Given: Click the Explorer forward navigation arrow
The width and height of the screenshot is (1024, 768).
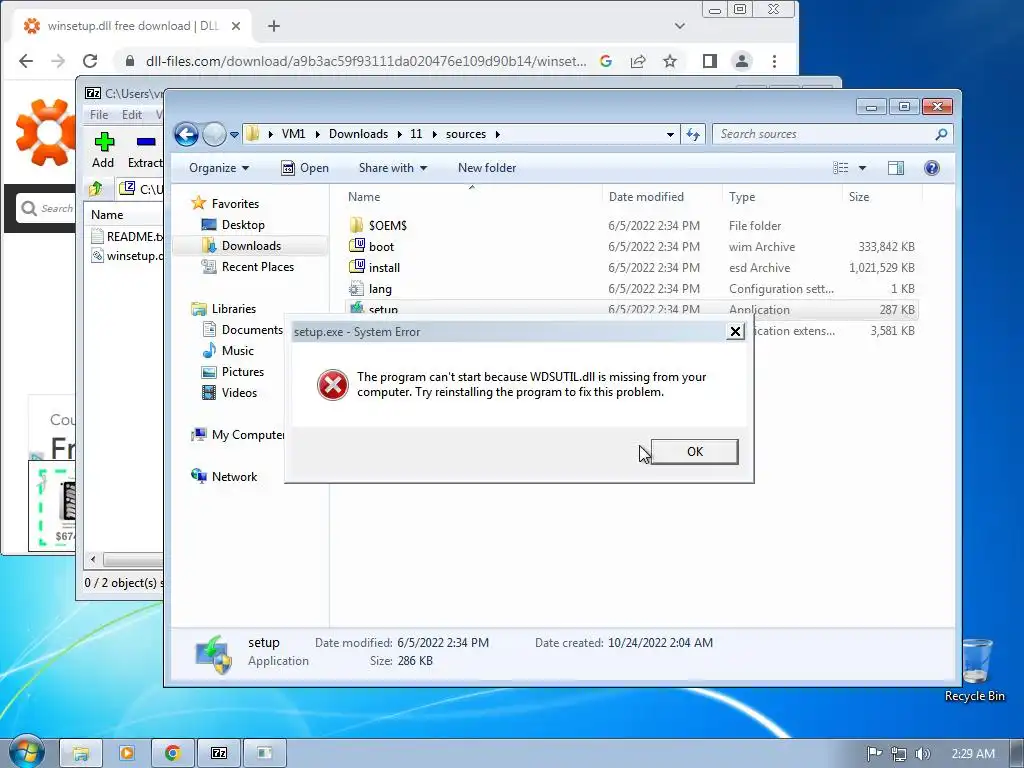Looking at the screenshot, I should 214,135.
